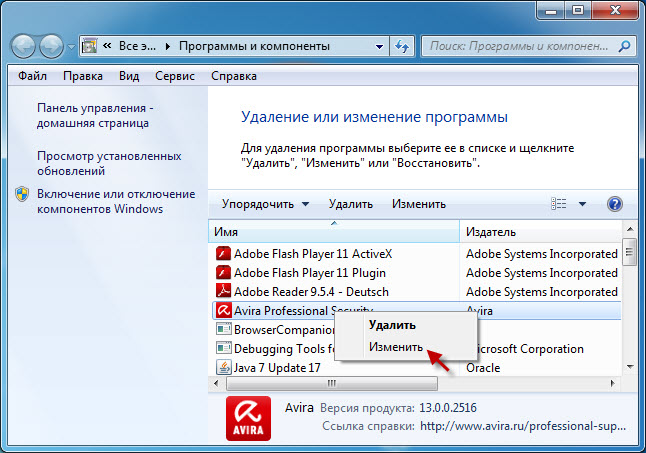646x453 pixels.
Task: Choose Изменить in the context menu
Action: pyautogui.click(x=396, y=347)
